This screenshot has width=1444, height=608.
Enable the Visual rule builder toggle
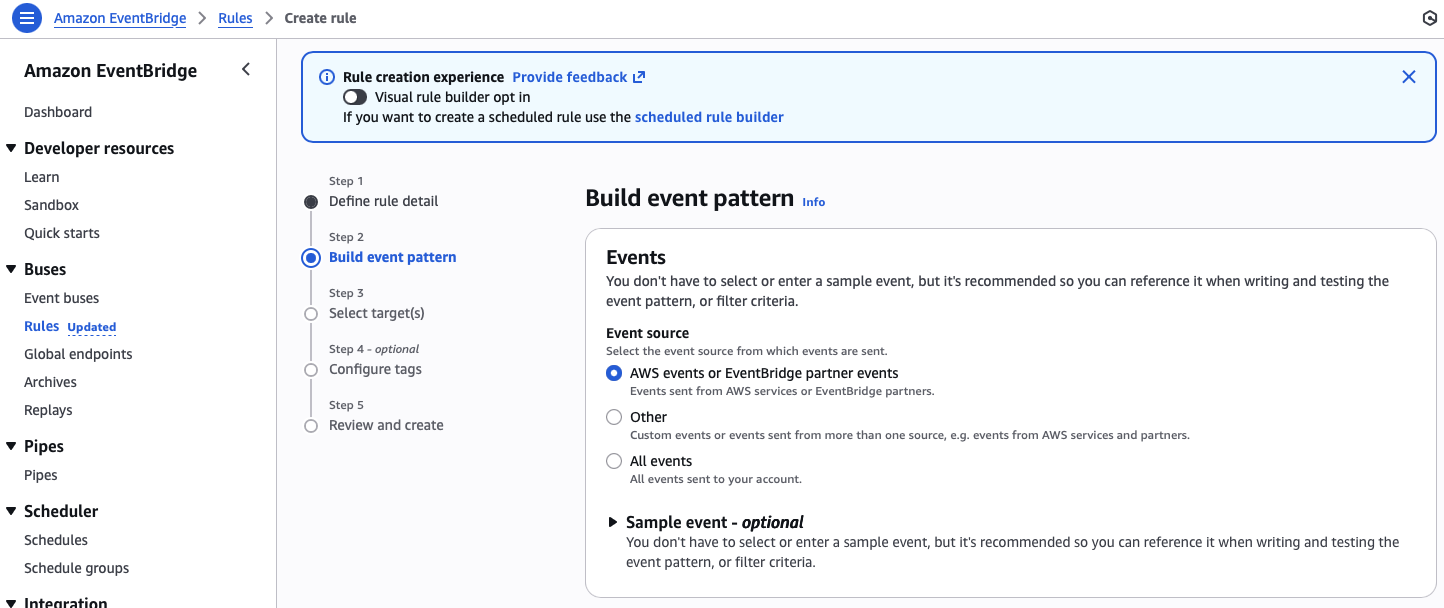pos(355,97)
